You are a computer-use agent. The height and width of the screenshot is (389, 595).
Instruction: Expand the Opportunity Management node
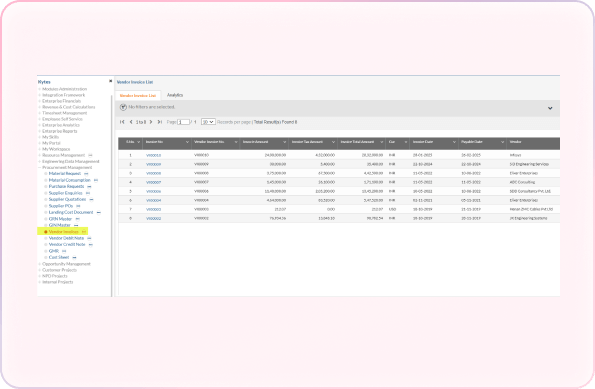click(x=39, y=264)
